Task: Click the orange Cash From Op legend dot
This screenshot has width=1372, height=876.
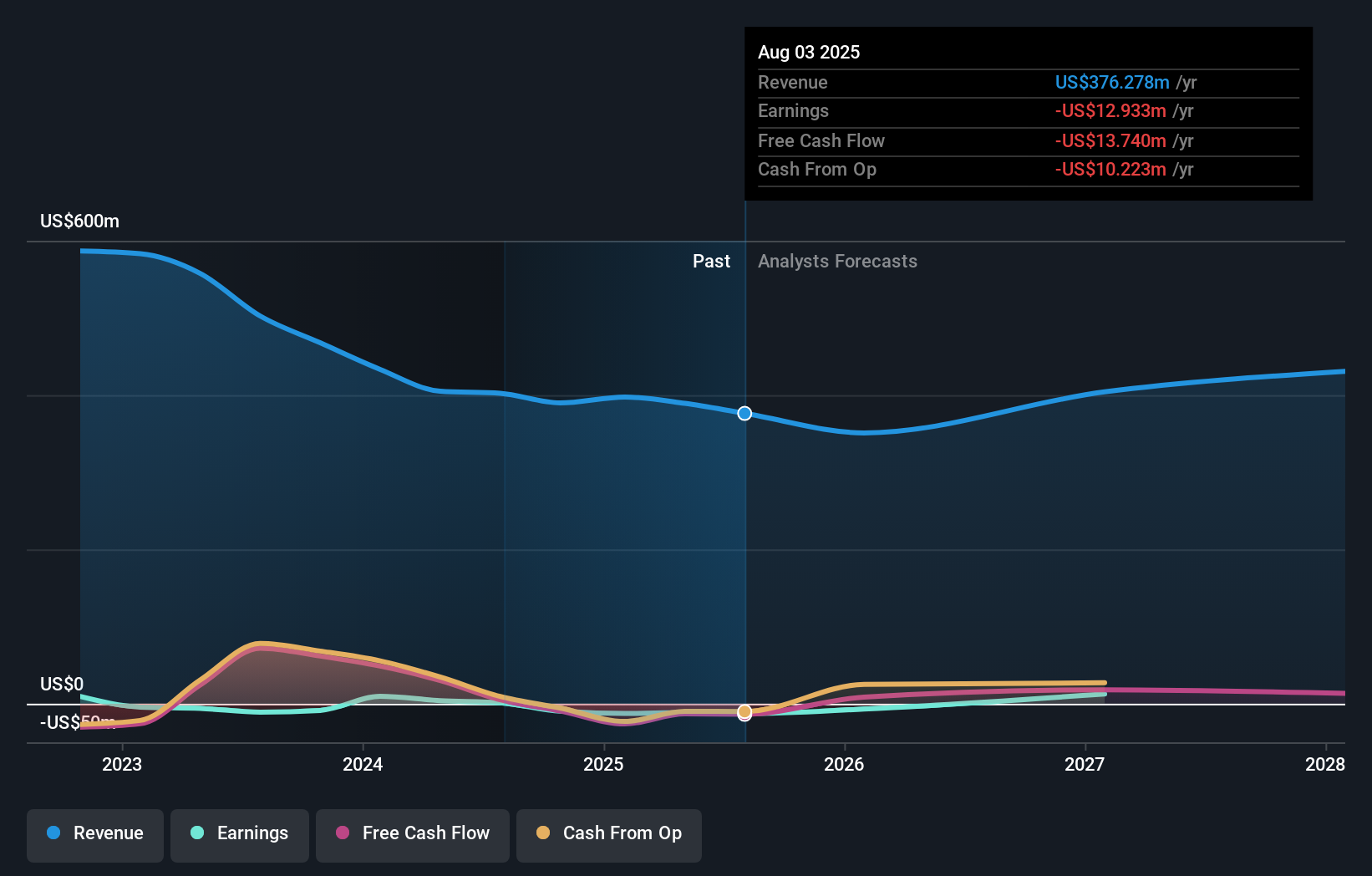Action: (543, 833)
